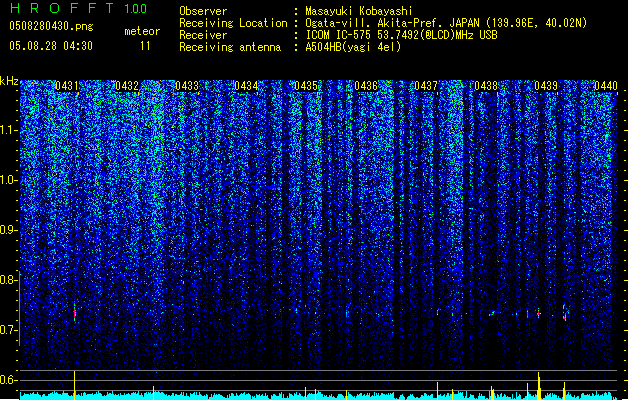The height and width of the screenshot is (400, 629).
Task: Click the 1.0 kHz axis label
Action: (x=8, y=180)
